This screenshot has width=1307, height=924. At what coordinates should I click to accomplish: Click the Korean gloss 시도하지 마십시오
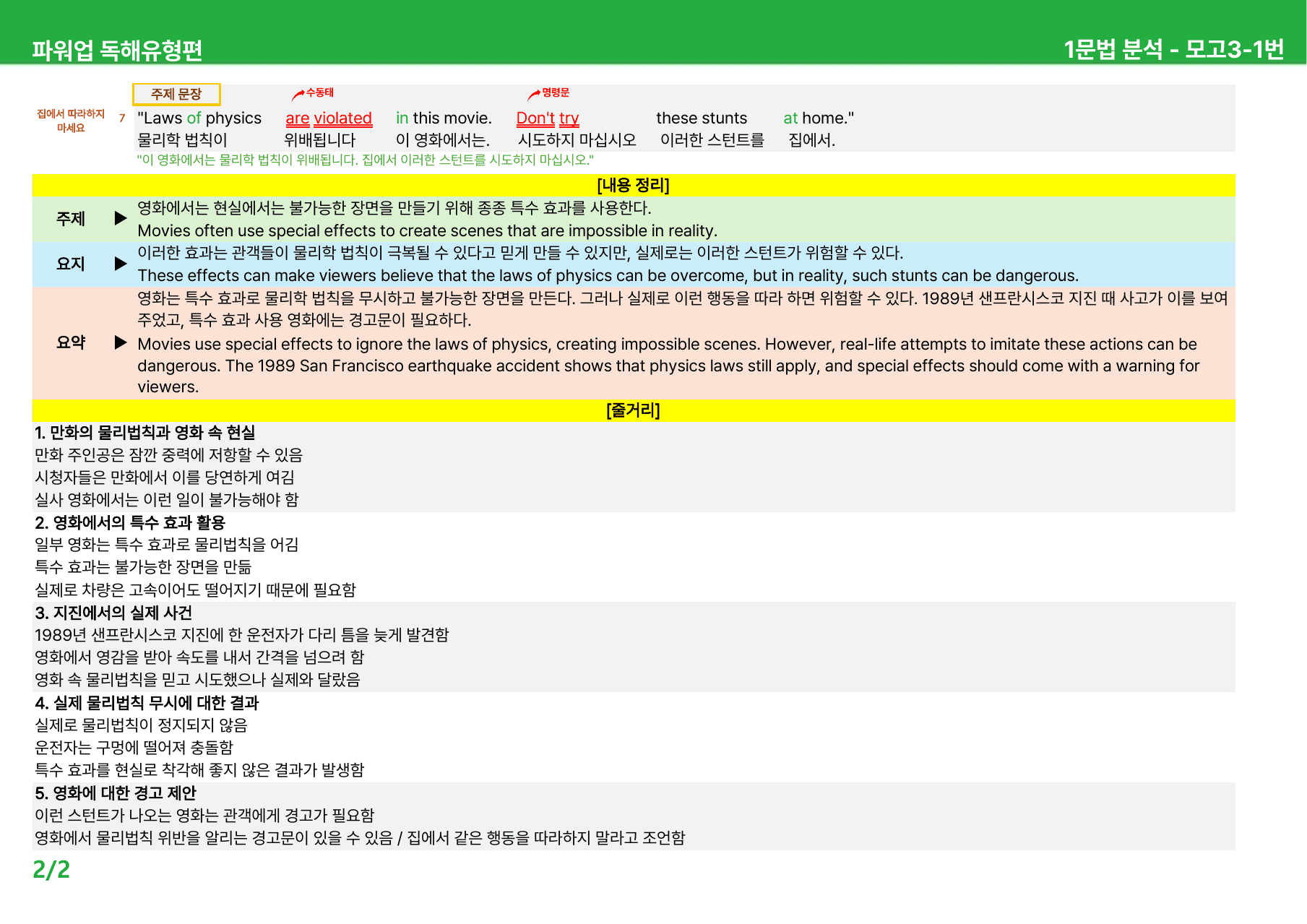[x=577, y=139]
